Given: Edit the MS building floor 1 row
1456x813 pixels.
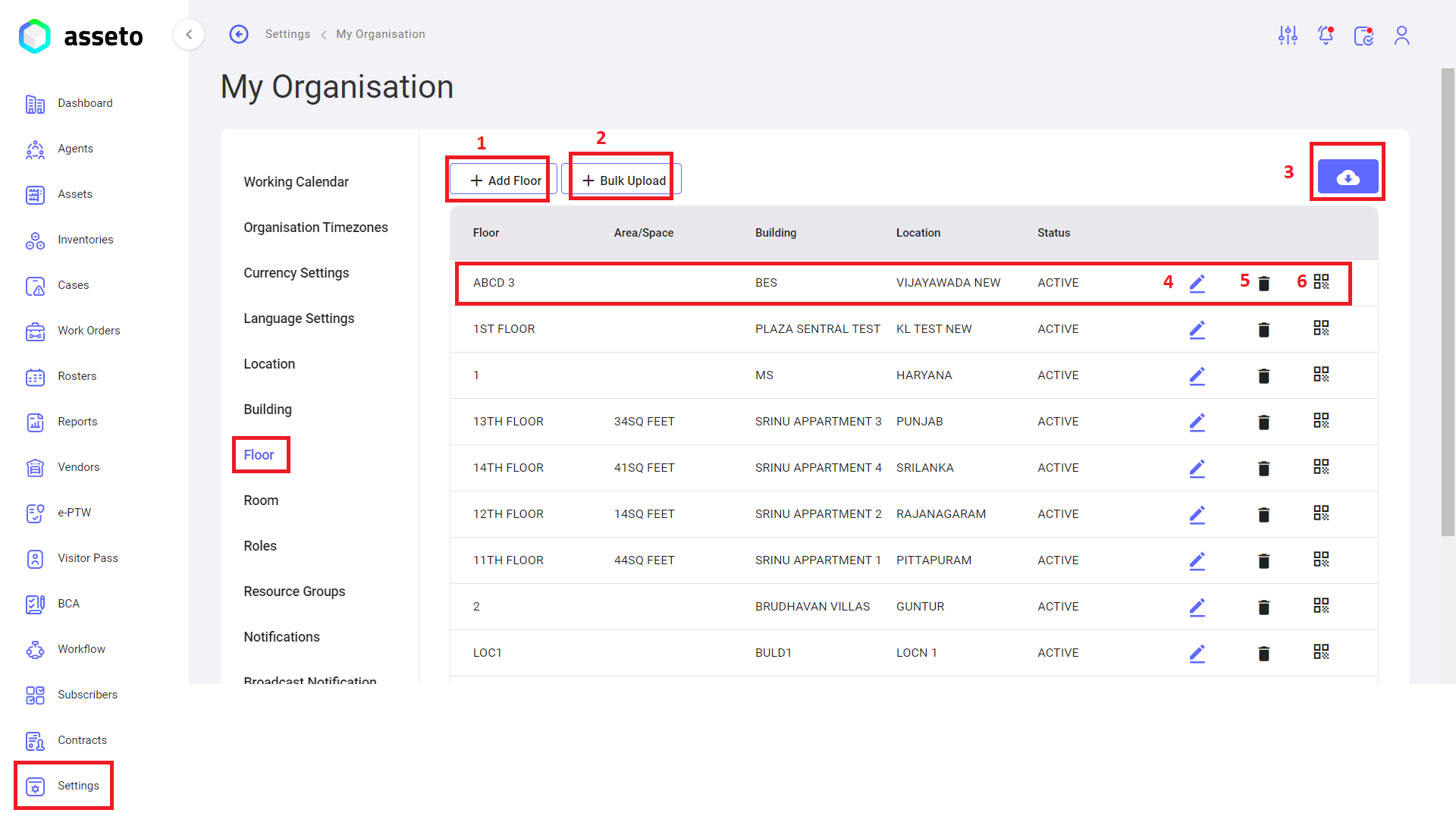Looking at the screenshot, I should pos(1197,375).
